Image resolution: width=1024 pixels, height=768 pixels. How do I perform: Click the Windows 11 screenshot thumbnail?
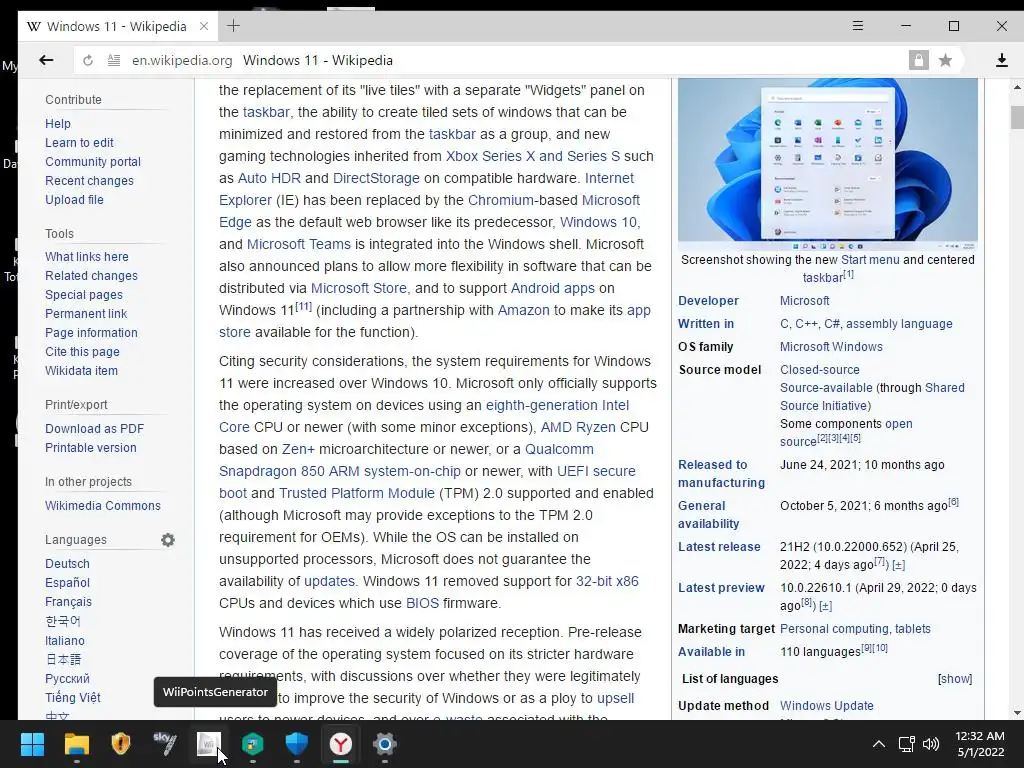tap(827, 164)
